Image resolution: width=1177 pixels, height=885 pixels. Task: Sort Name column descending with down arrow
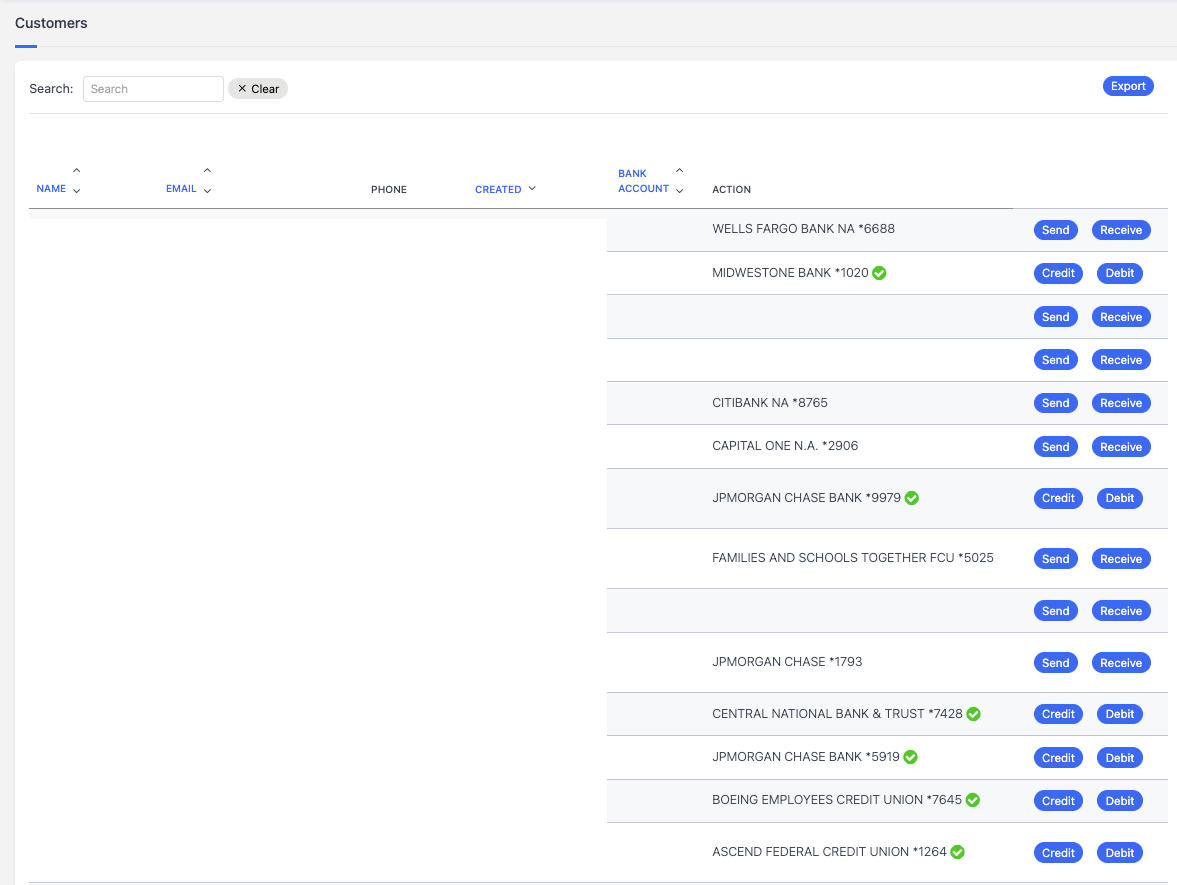[77, 191]
